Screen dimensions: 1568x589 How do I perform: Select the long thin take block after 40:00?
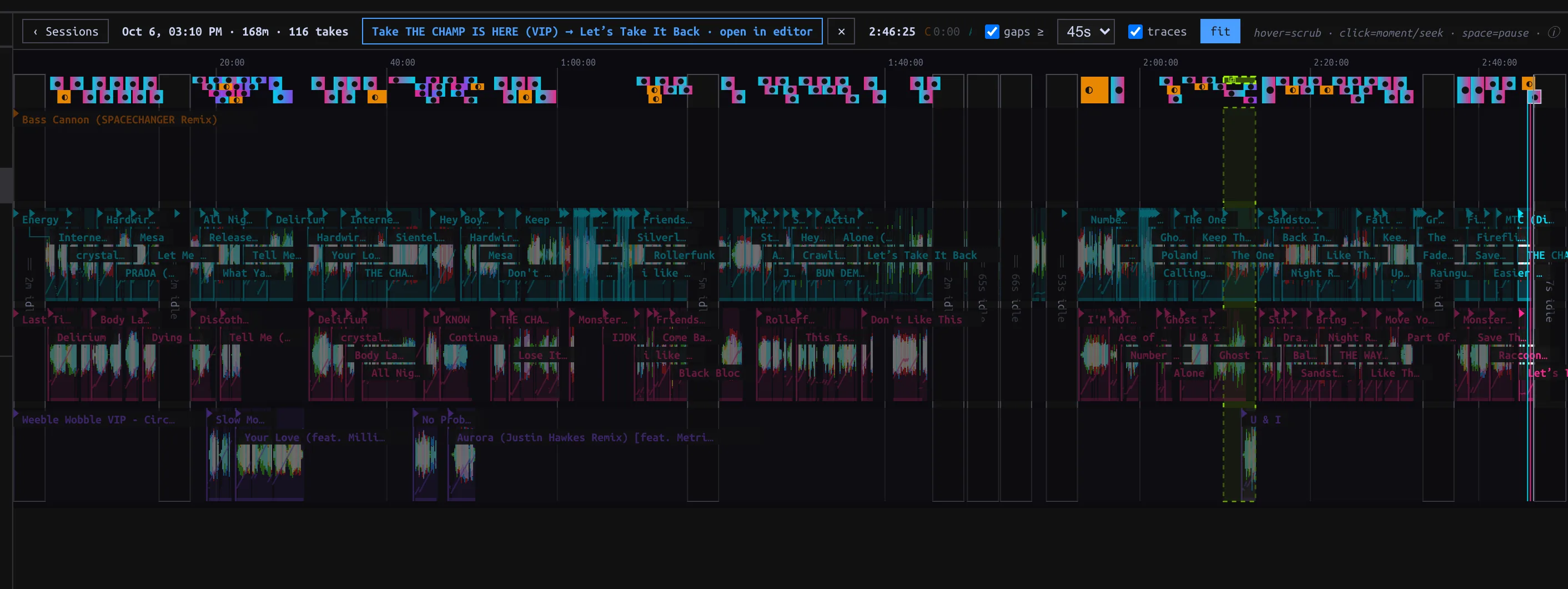(402, 80)
